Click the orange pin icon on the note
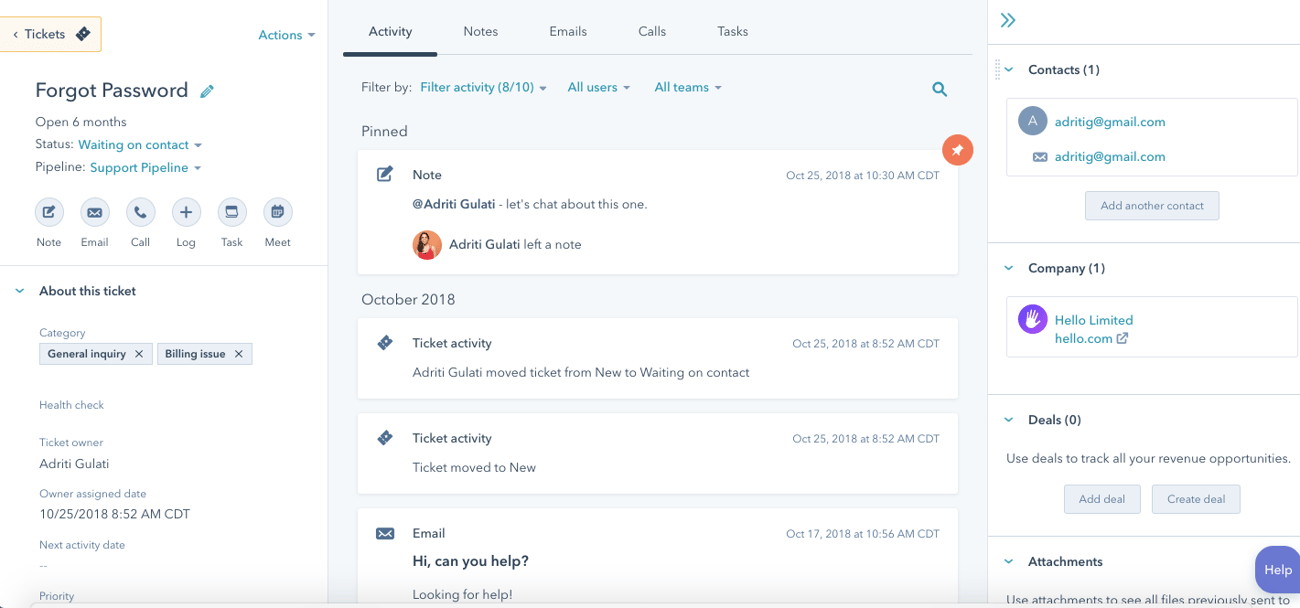 [957, 149]
